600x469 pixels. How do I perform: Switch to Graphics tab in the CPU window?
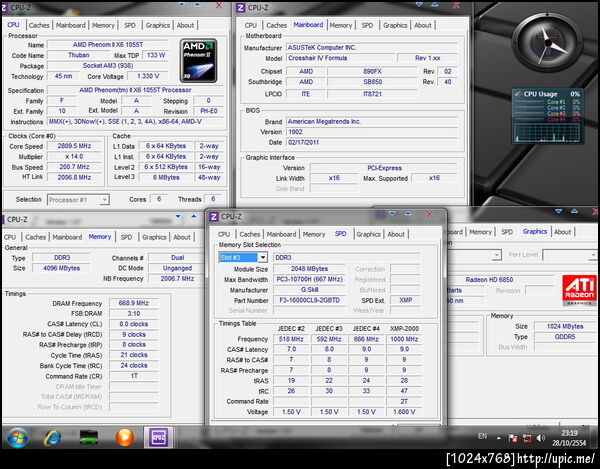(158, 25)
